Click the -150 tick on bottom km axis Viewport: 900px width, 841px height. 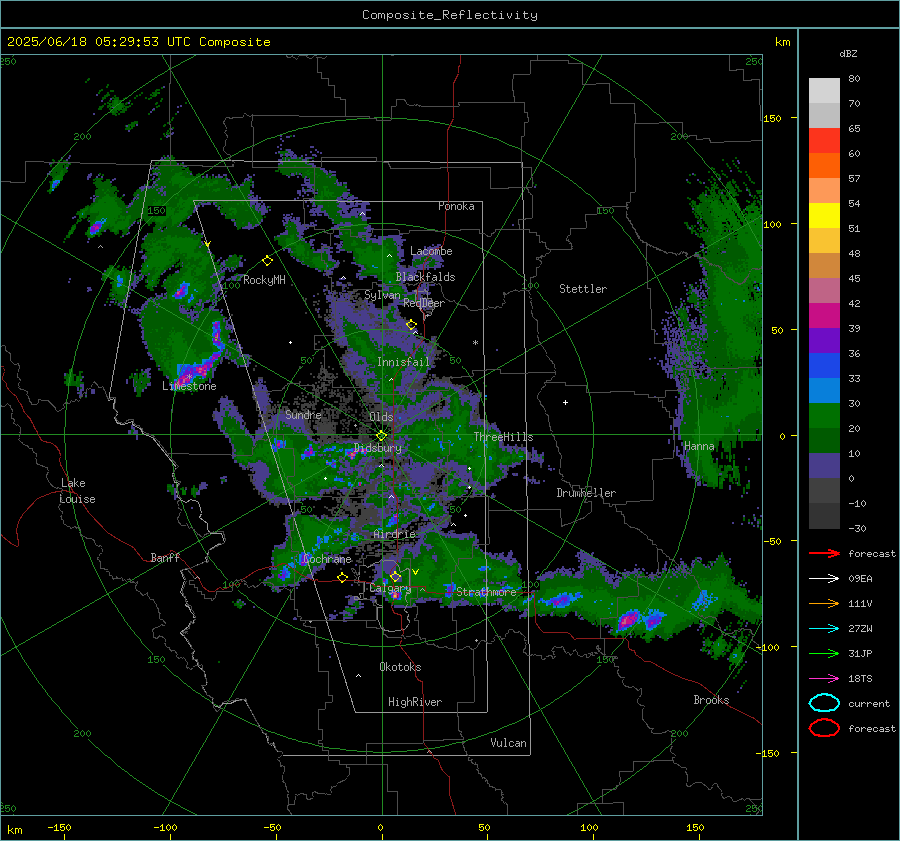click(x=59, y=827)
